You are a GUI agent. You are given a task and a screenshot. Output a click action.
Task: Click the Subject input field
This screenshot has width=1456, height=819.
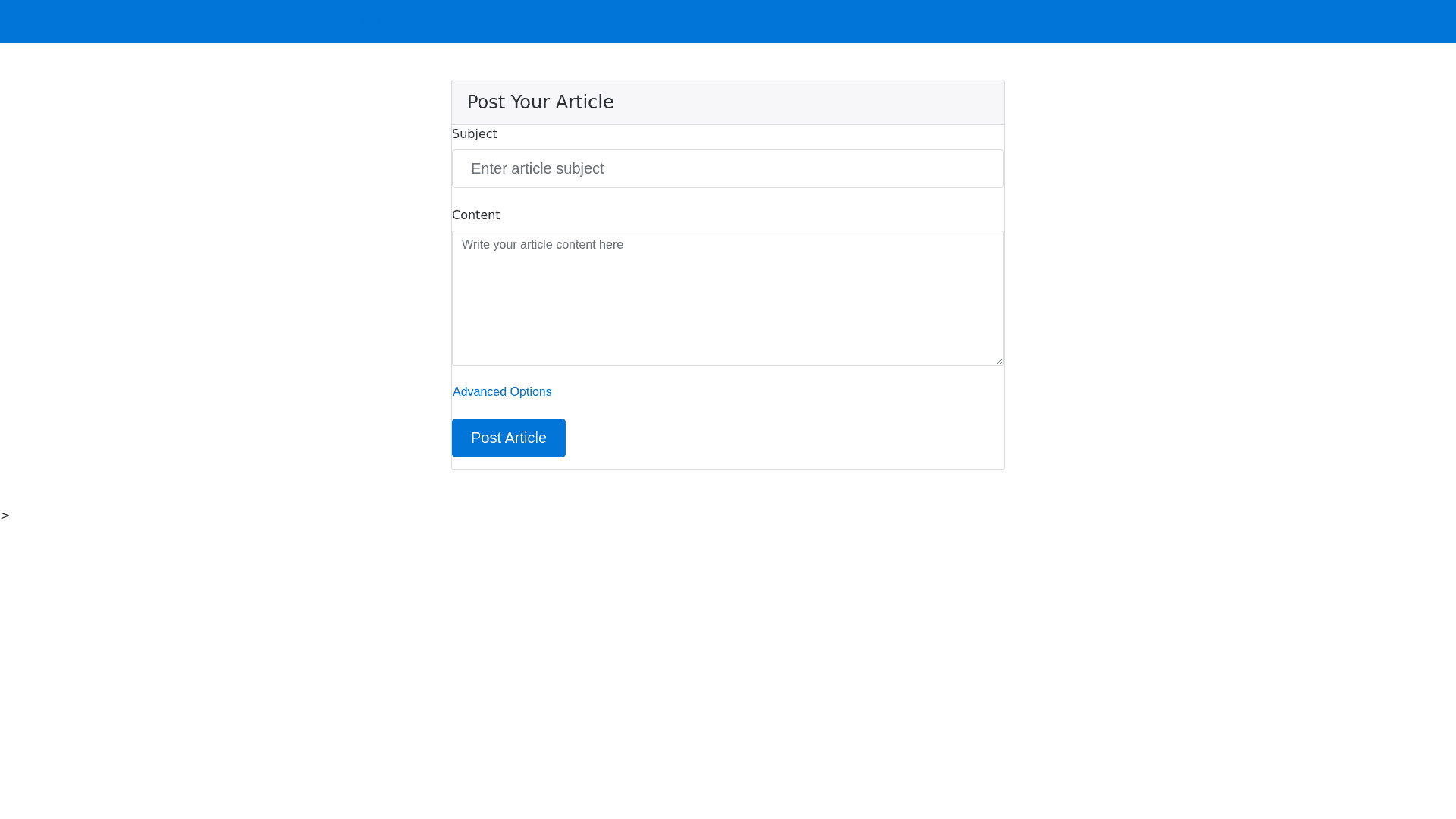[728, 168]
